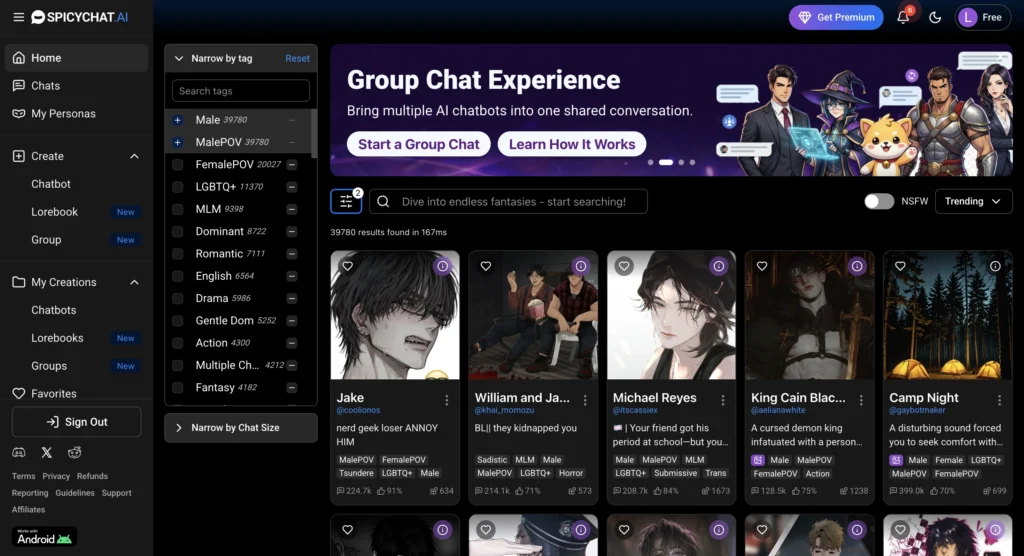The width and height of the screenshot is (1024, 556).
Task: Open the X (Twitter) icon link
Action: tap(47, 452)
